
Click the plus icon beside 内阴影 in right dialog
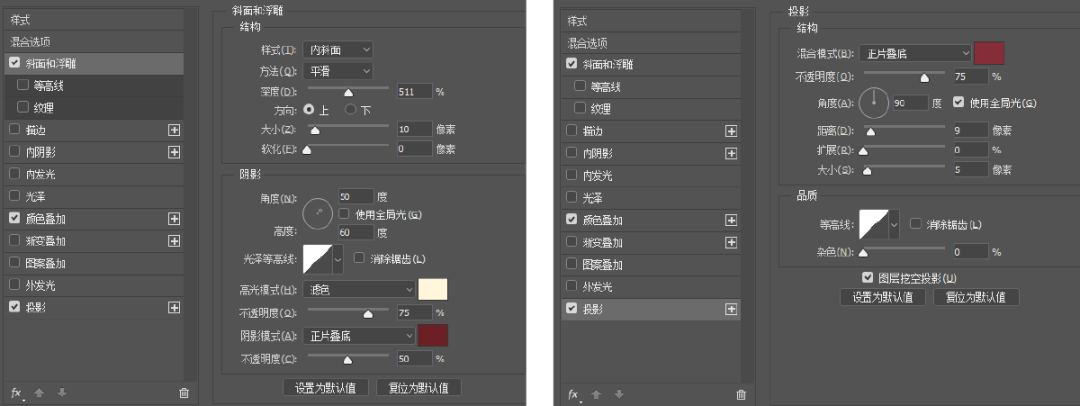(x=731, y=153)
